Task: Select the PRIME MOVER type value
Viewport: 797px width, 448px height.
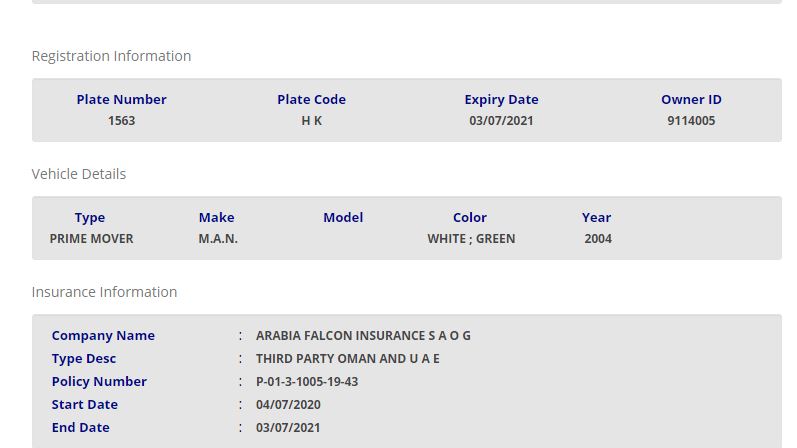Action: pyautogui.click(x=91, y=239)
